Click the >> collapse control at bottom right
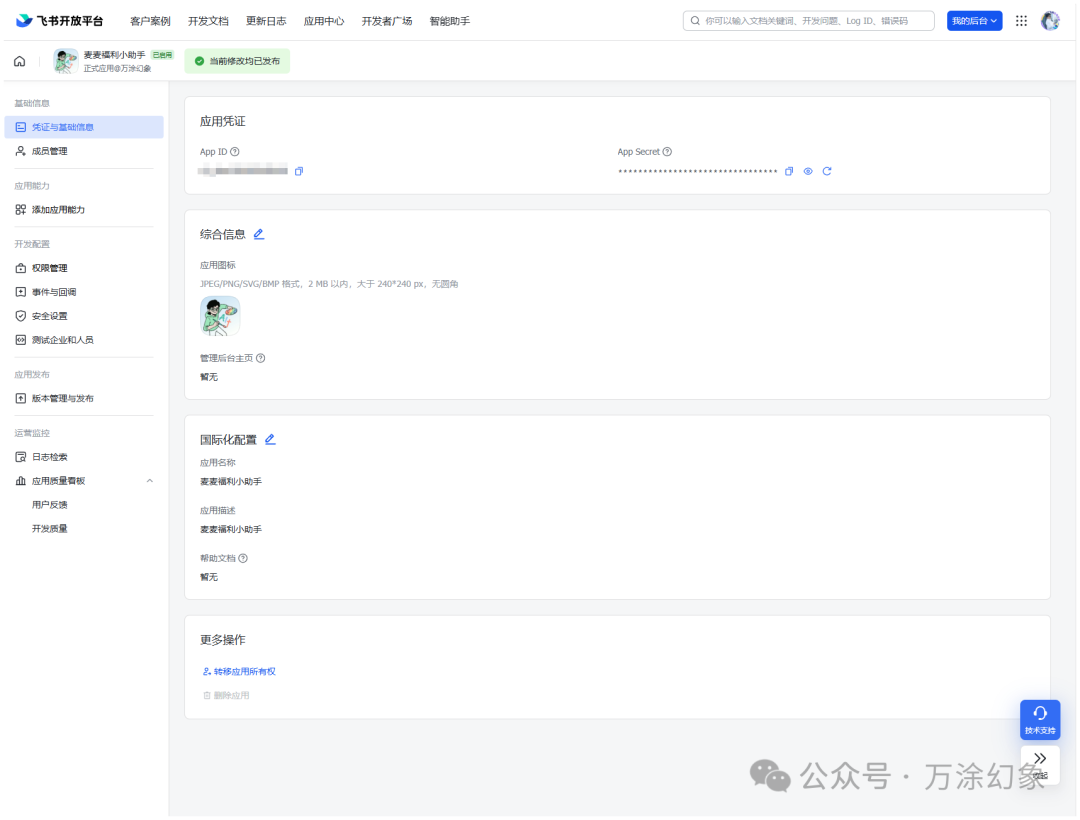This screenshot has height=820, width=1080. [1039, 758]
